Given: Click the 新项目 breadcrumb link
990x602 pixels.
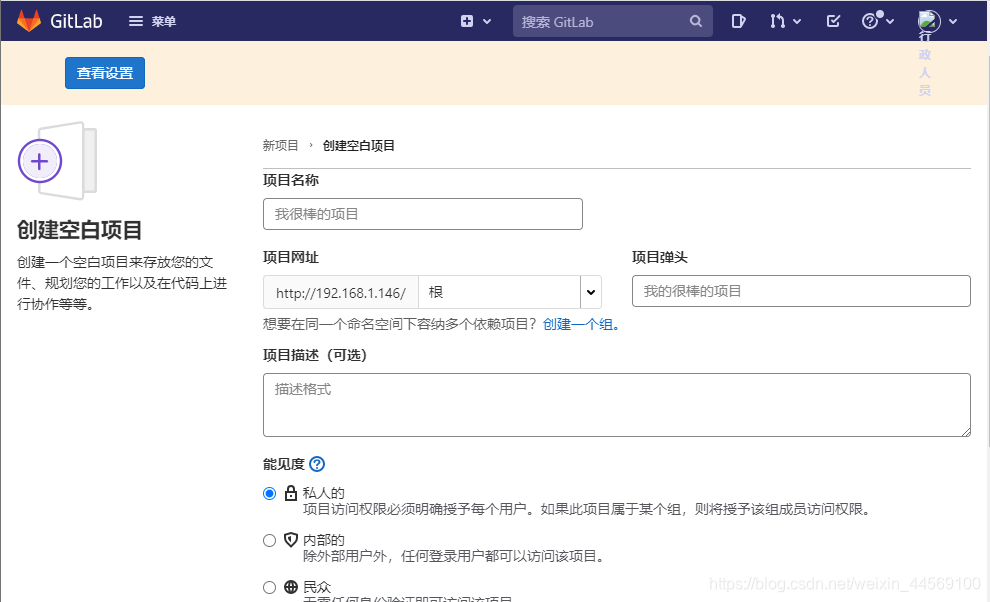Looking at the screenshot, I should click(x=280, y=146).
